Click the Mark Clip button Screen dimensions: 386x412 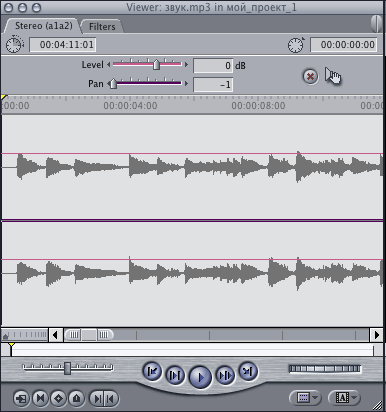(x=40, y=398)
